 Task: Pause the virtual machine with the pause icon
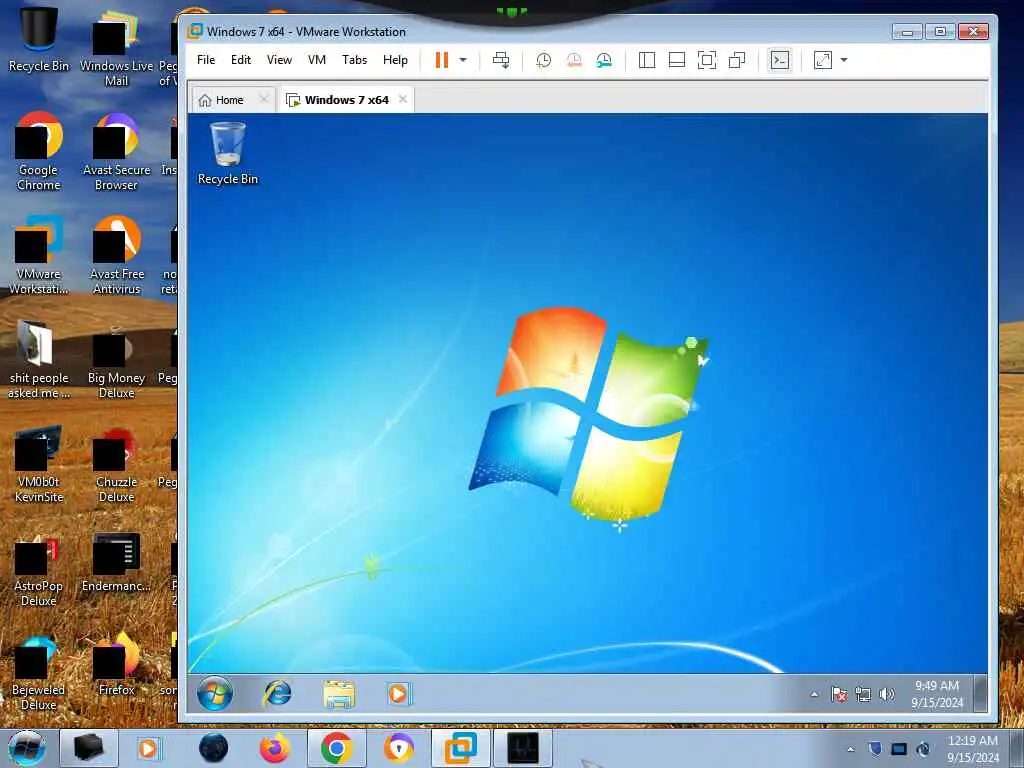coord(442,60)
